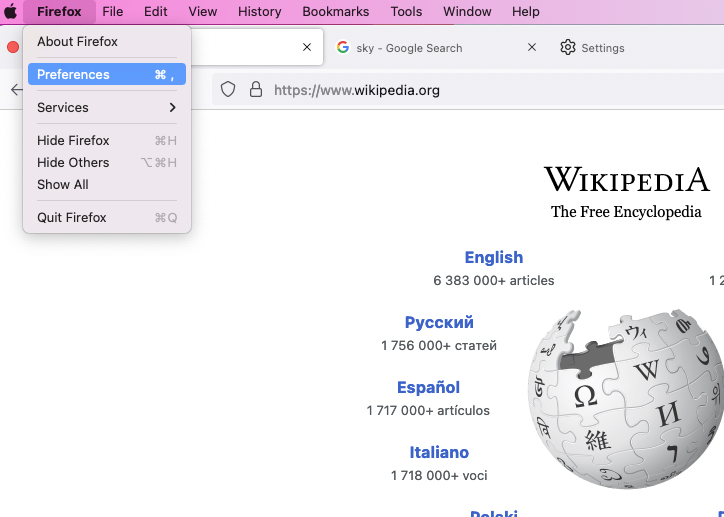Open the Apple menu
Viewport: 724px width, 517px height.
[x=10, y=11]
